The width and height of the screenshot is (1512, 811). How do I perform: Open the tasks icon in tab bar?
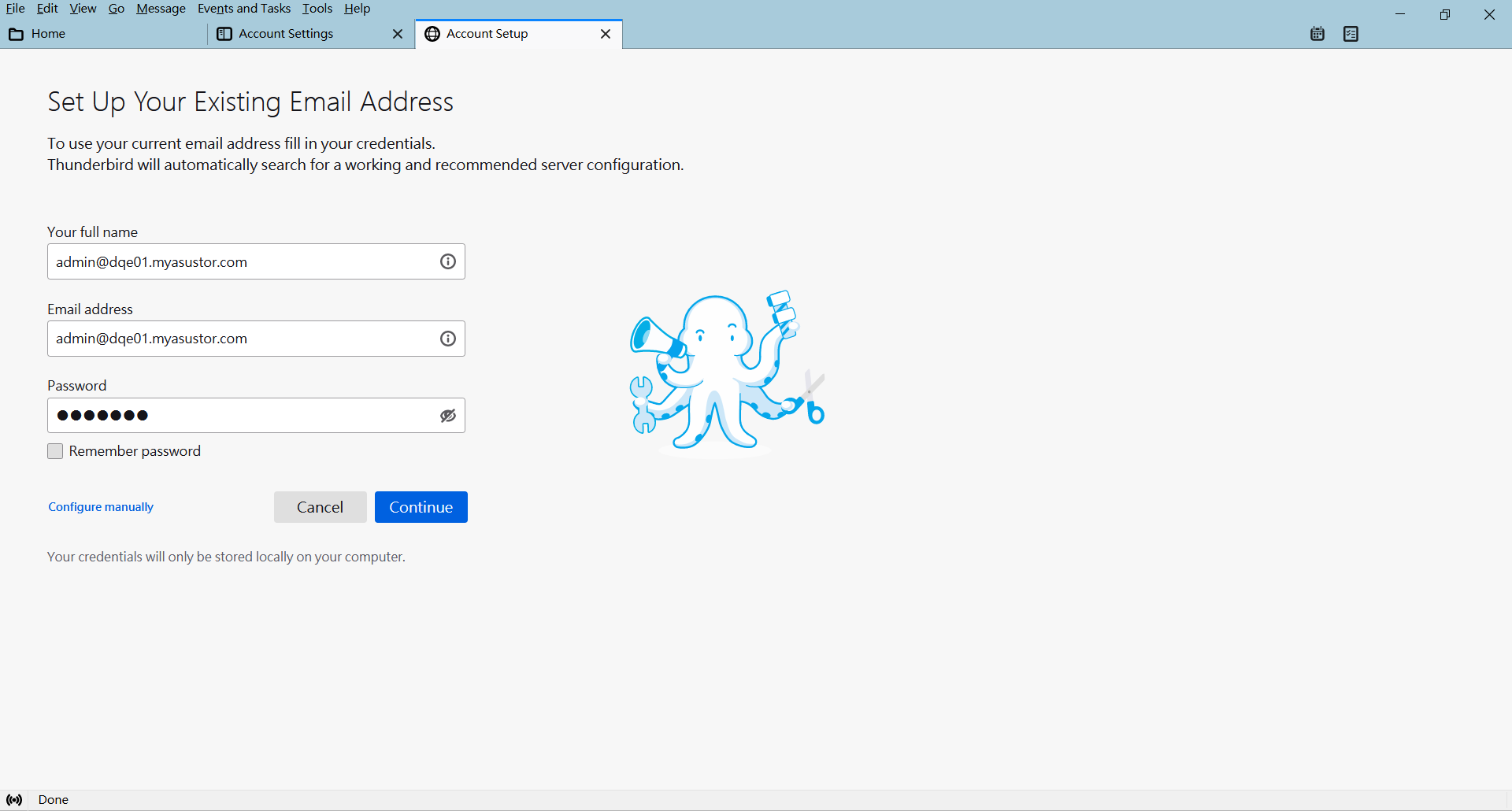[x=1351, y=34]
